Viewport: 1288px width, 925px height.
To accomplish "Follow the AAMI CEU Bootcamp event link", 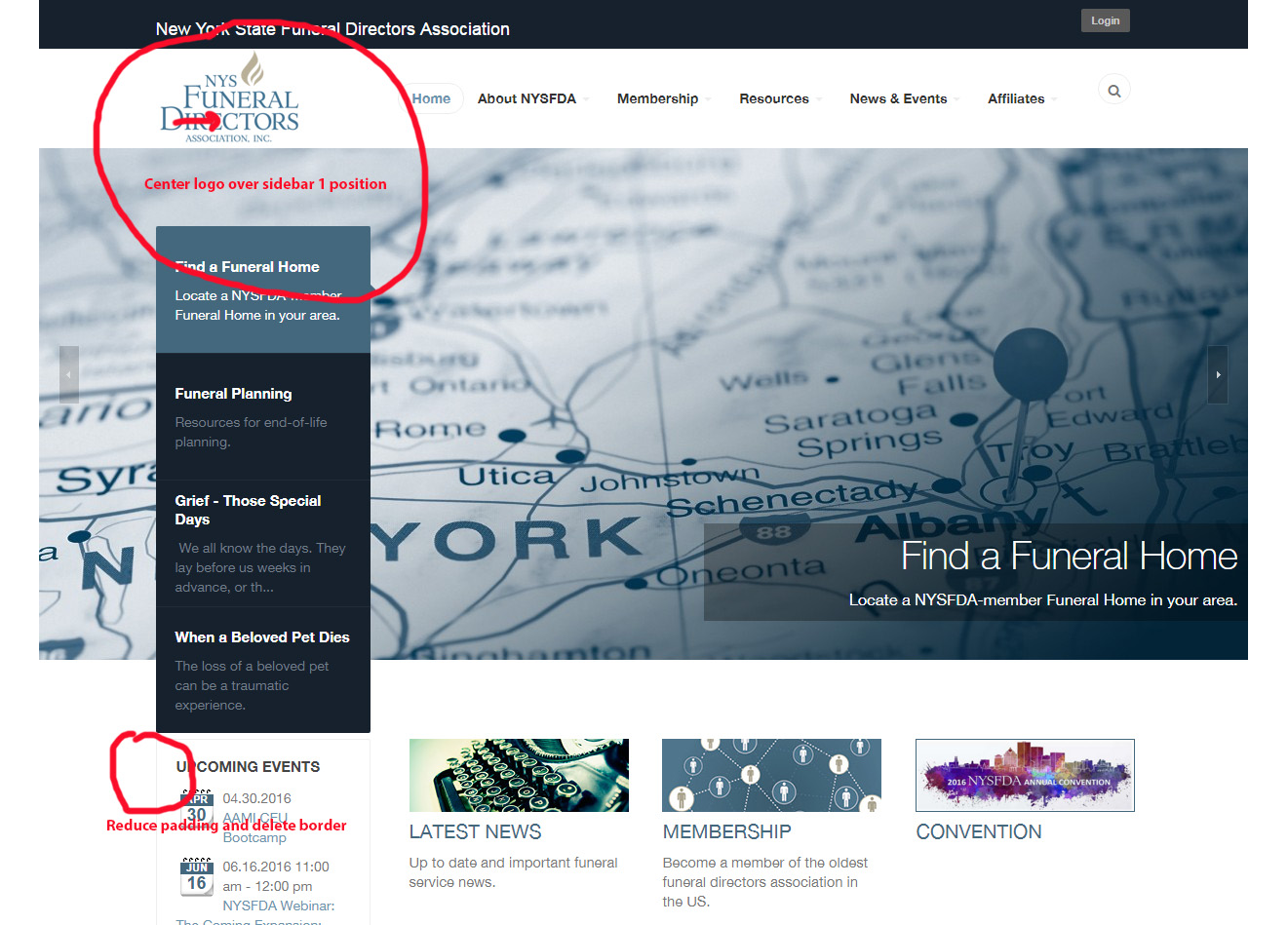I will click(x=254, y=818).
